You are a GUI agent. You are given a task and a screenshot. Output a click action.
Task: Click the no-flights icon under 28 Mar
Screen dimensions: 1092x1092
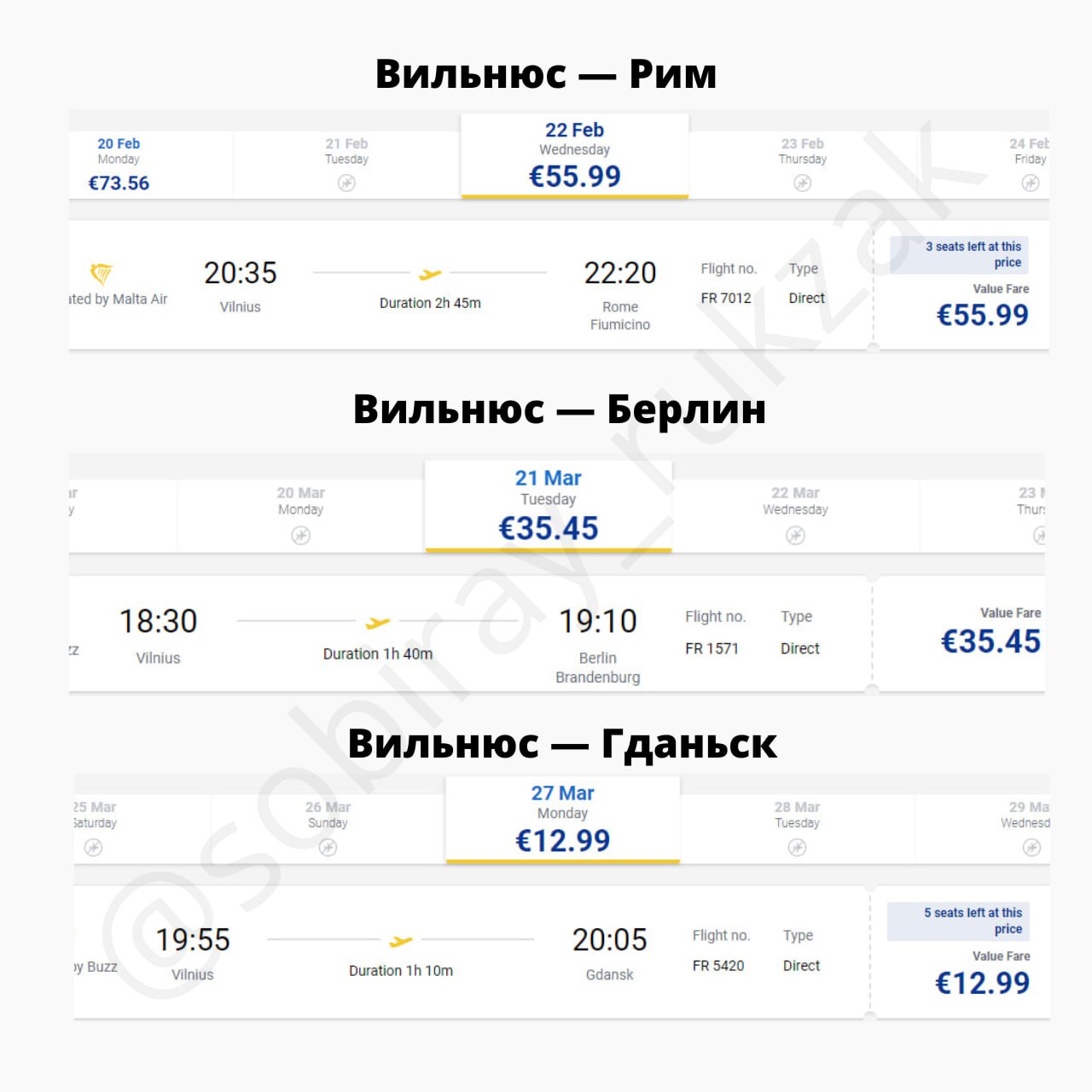797,847
